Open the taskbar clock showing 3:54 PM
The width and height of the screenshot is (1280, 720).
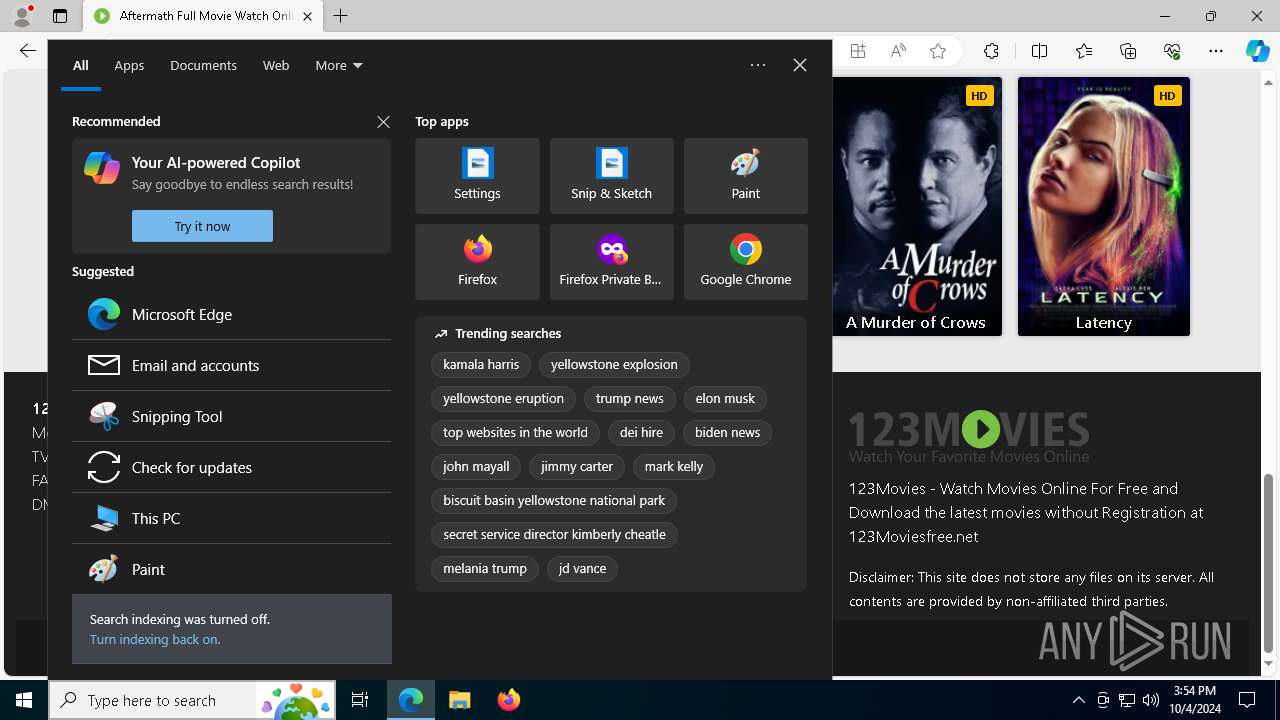[1194, 700]
